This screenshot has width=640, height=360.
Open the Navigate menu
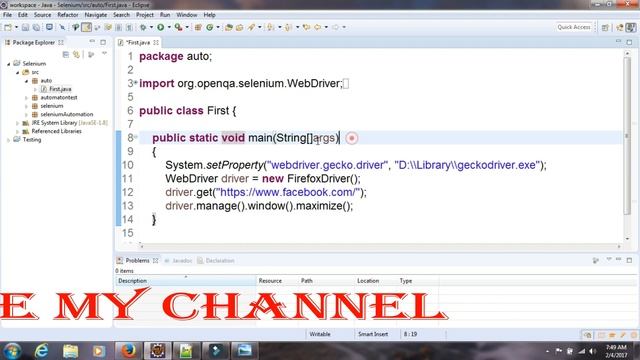(x=96, y=15)
